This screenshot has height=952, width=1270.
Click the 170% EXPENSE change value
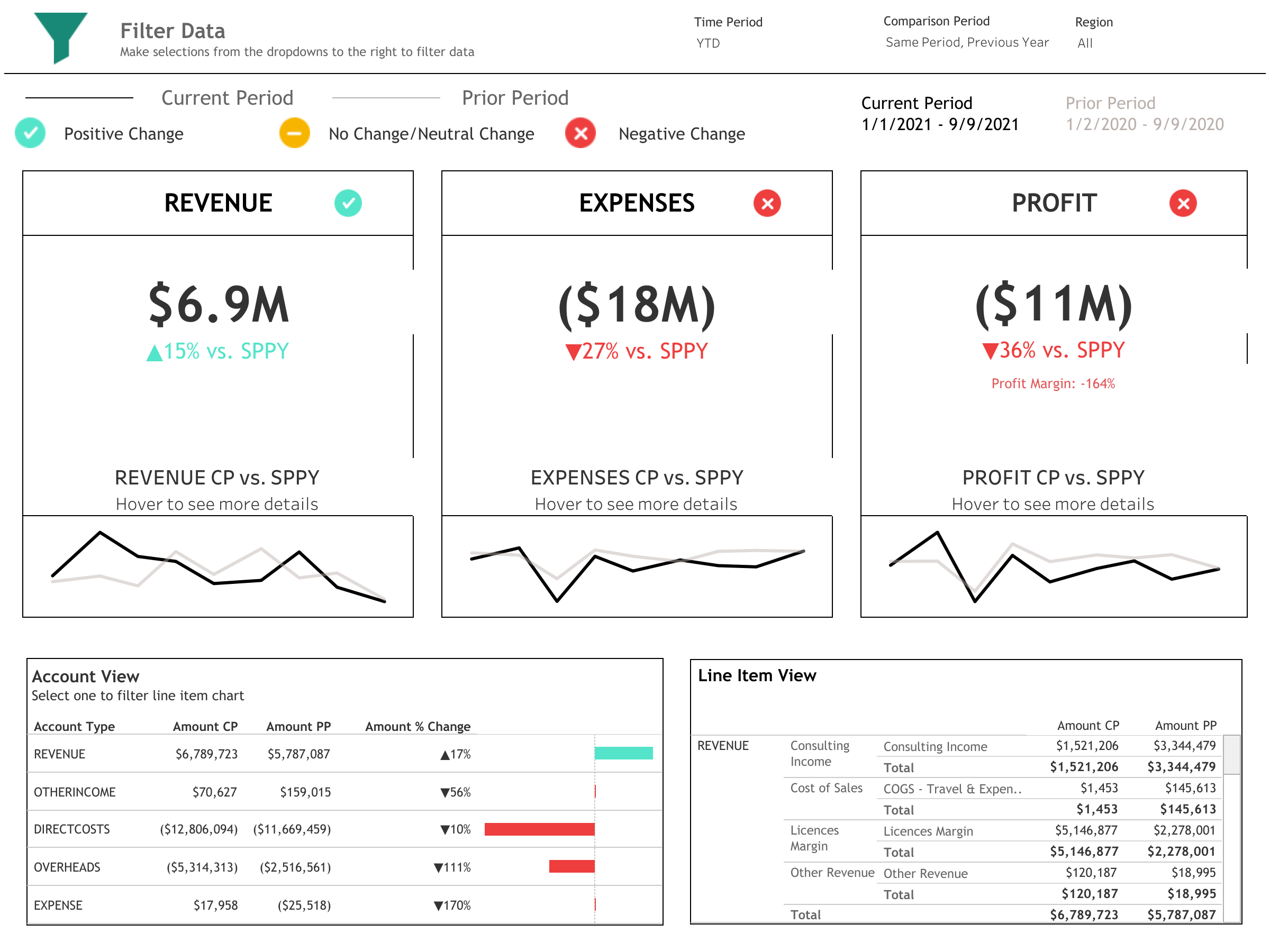(x=452, y=905)
